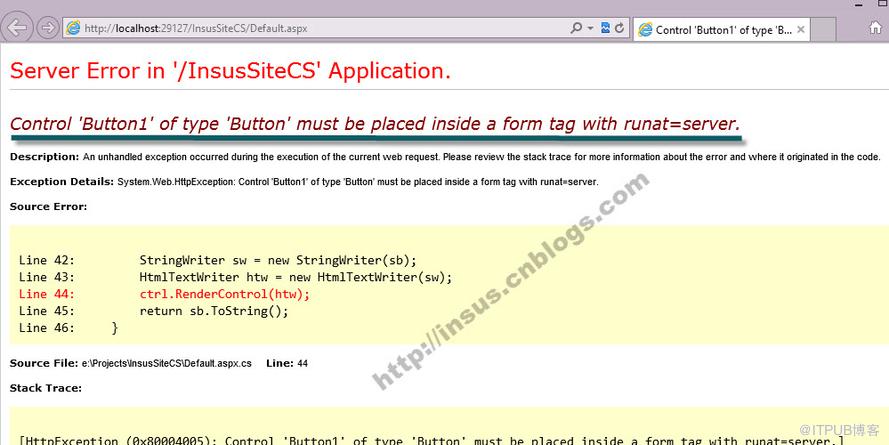This screenshot has width=889, height=445.
Task: Click the italic "Control 'Button1' of type 'Button'" heading
Action: [375, 124]
